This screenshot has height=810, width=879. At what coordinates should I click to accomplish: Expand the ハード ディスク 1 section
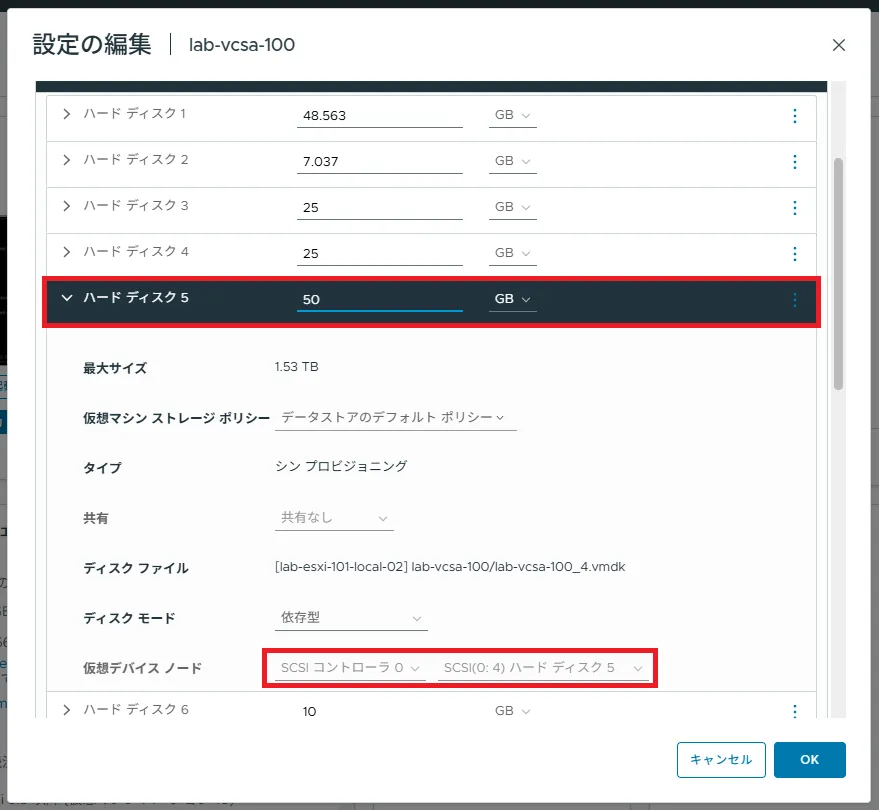[67, 114]
